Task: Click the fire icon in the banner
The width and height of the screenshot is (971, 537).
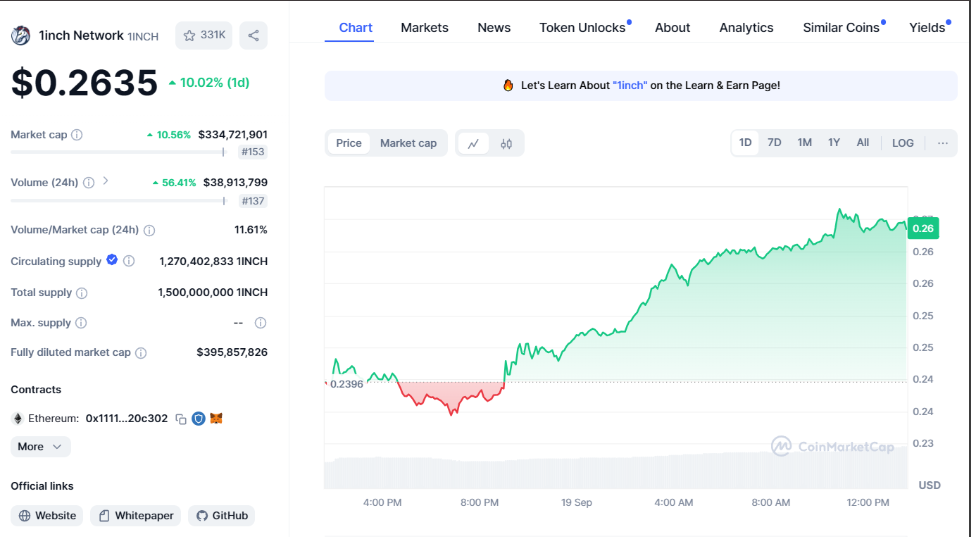Action: point(508,85)
